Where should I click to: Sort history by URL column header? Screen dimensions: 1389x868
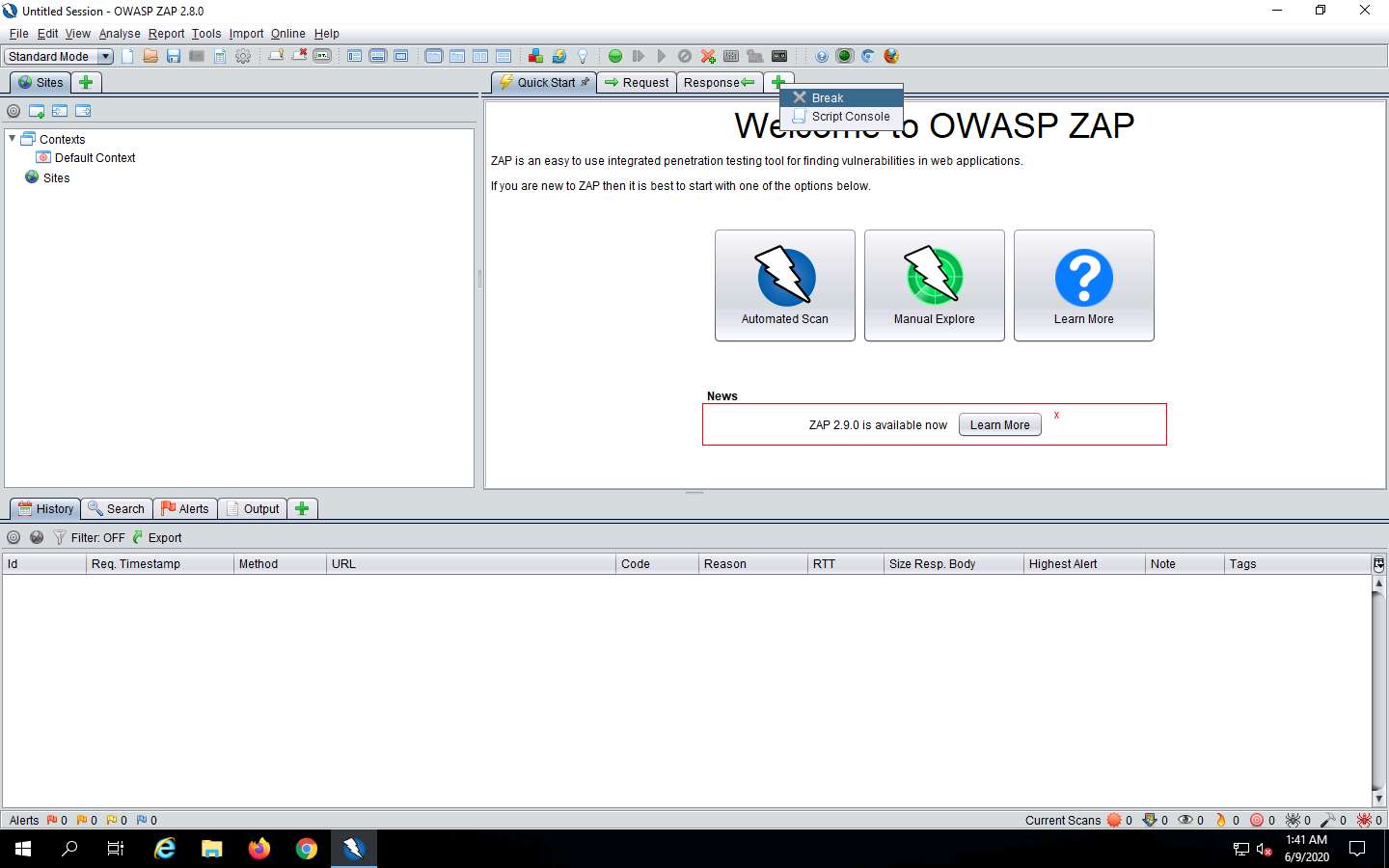pyautogui.click(x=471, y=563)
